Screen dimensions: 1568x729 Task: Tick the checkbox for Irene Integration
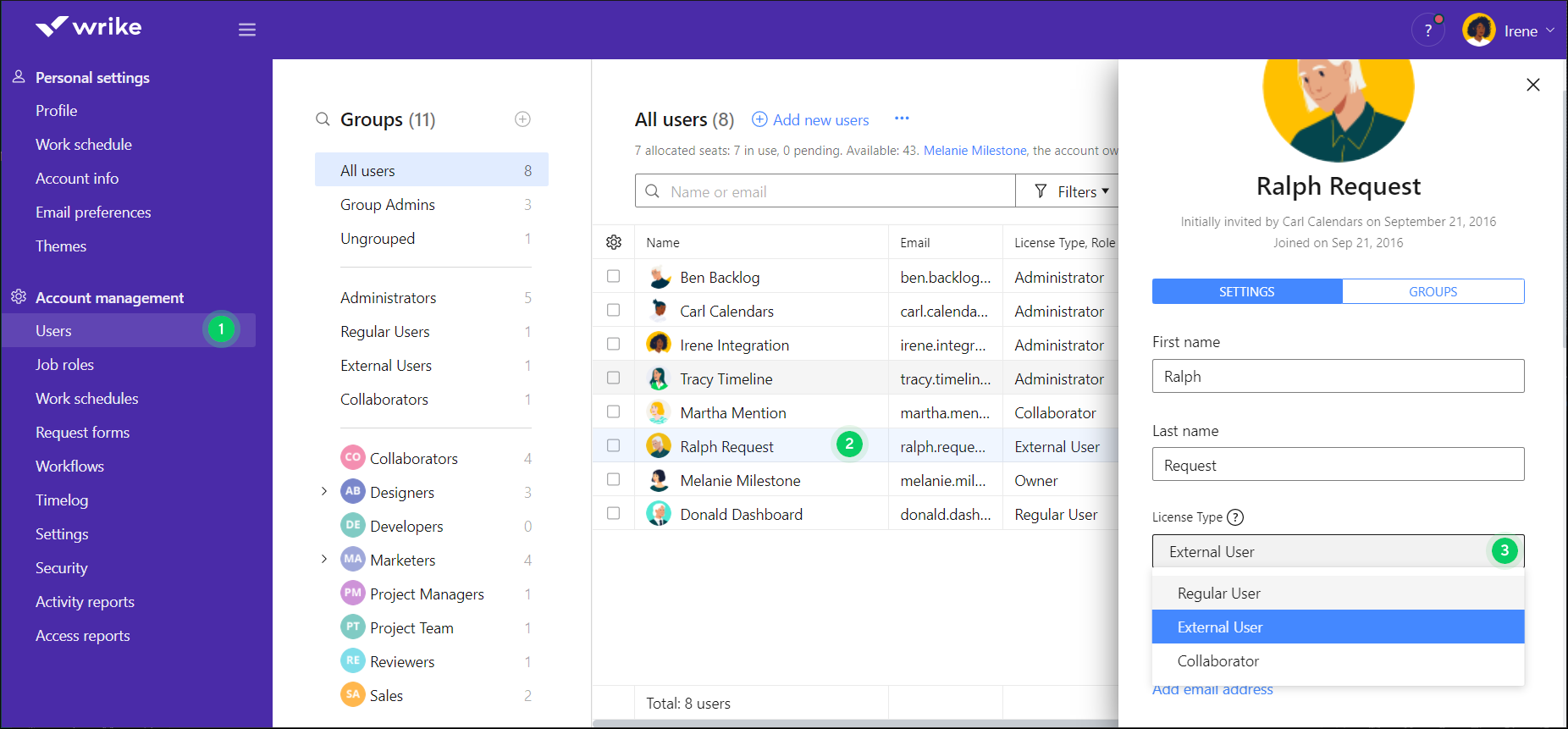[x=613, y=344]
